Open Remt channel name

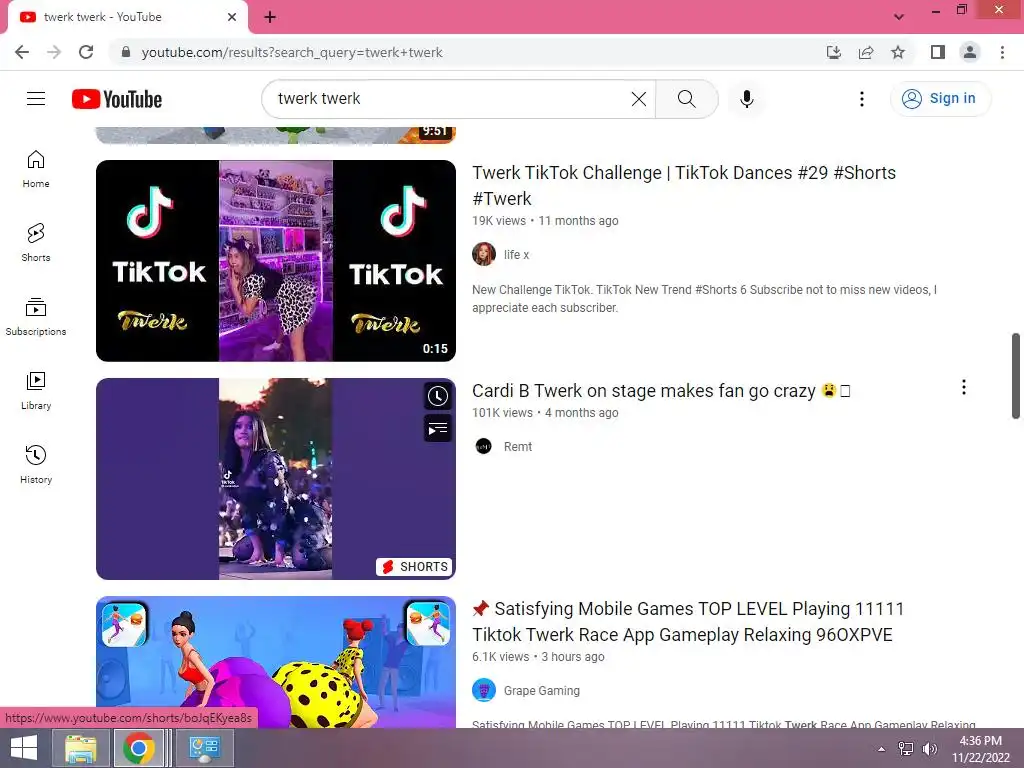click(518, 447)
